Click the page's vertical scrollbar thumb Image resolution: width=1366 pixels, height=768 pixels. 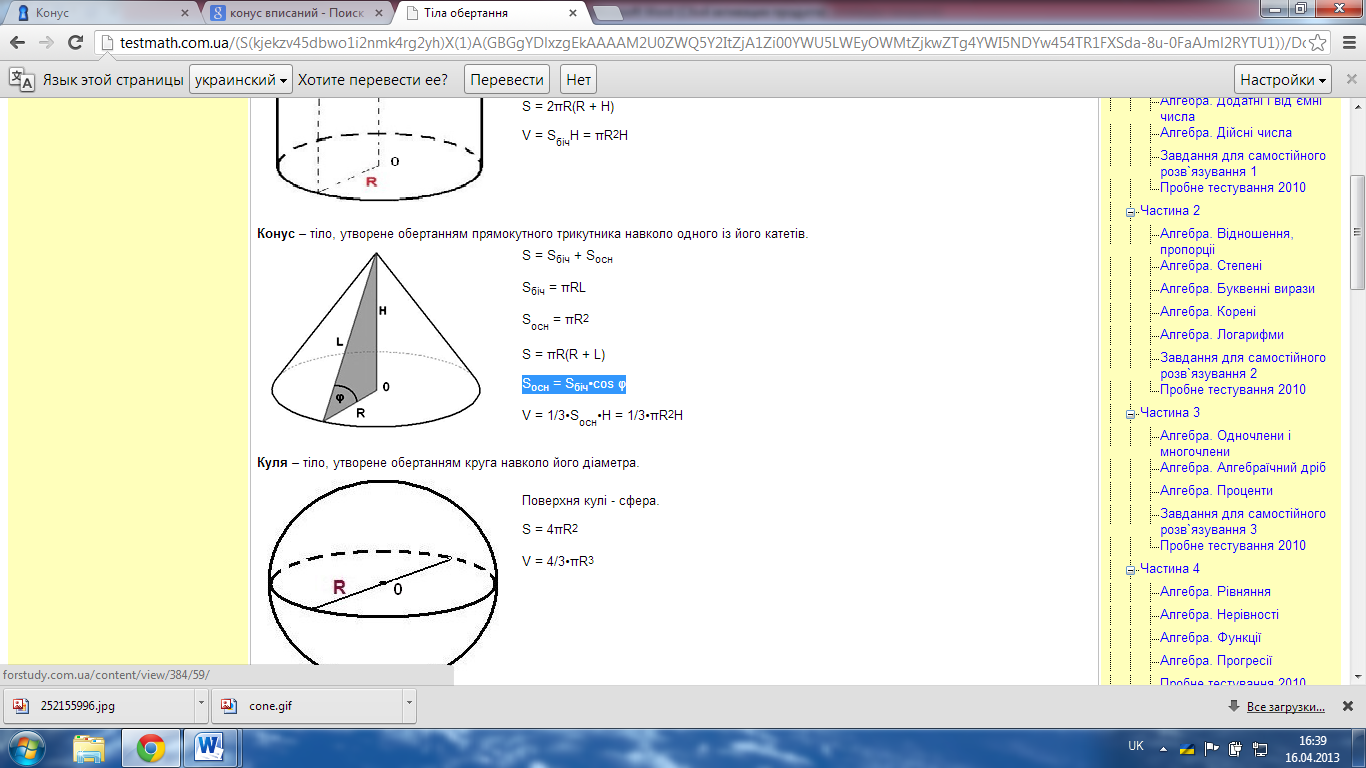[1357, 231]
